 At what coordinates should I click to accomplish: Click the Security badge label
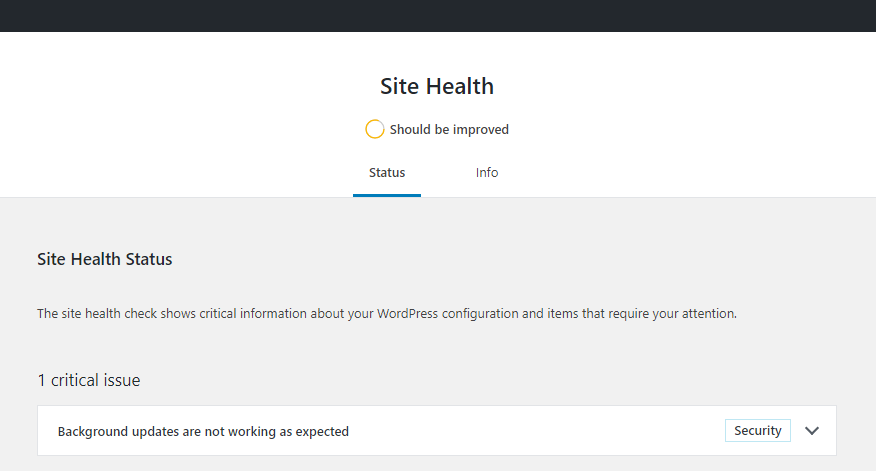(x=758, y=431)
